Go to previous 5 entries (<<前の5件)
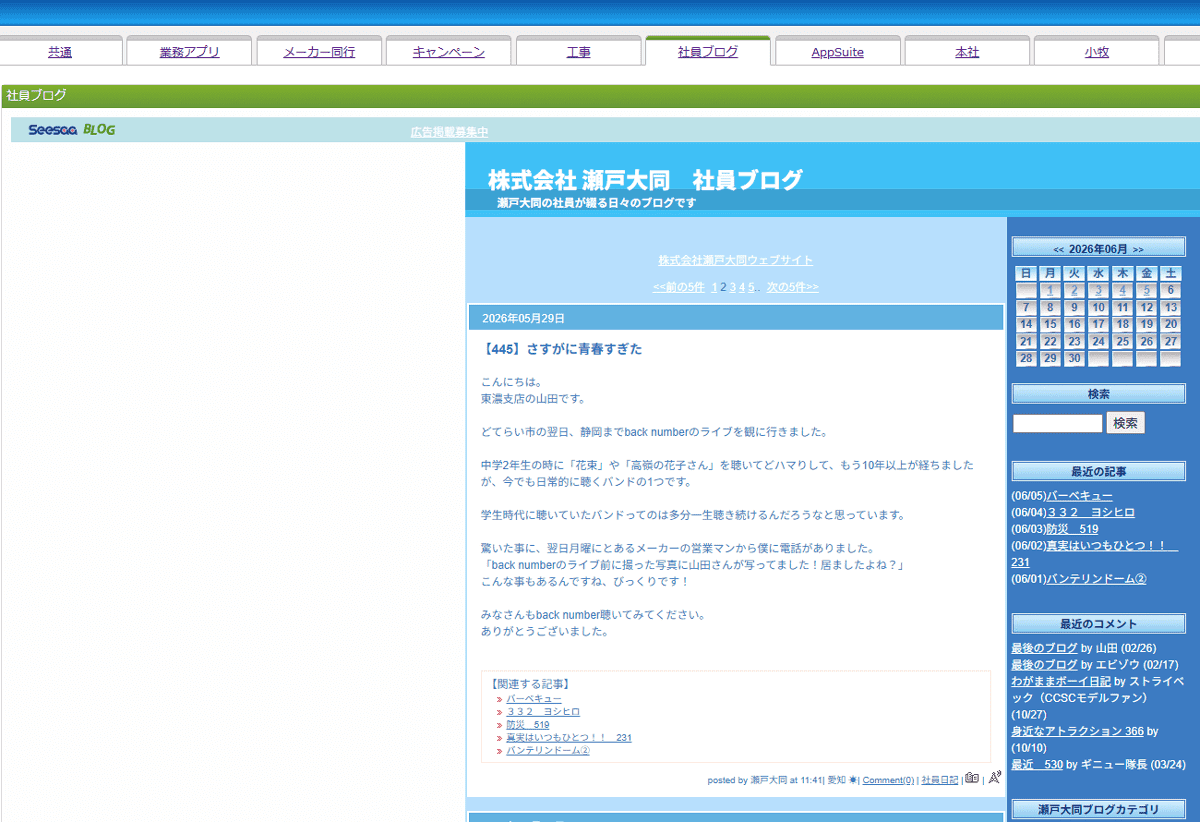The height and width of the screenshot is (822, 1200). [678, 287]
